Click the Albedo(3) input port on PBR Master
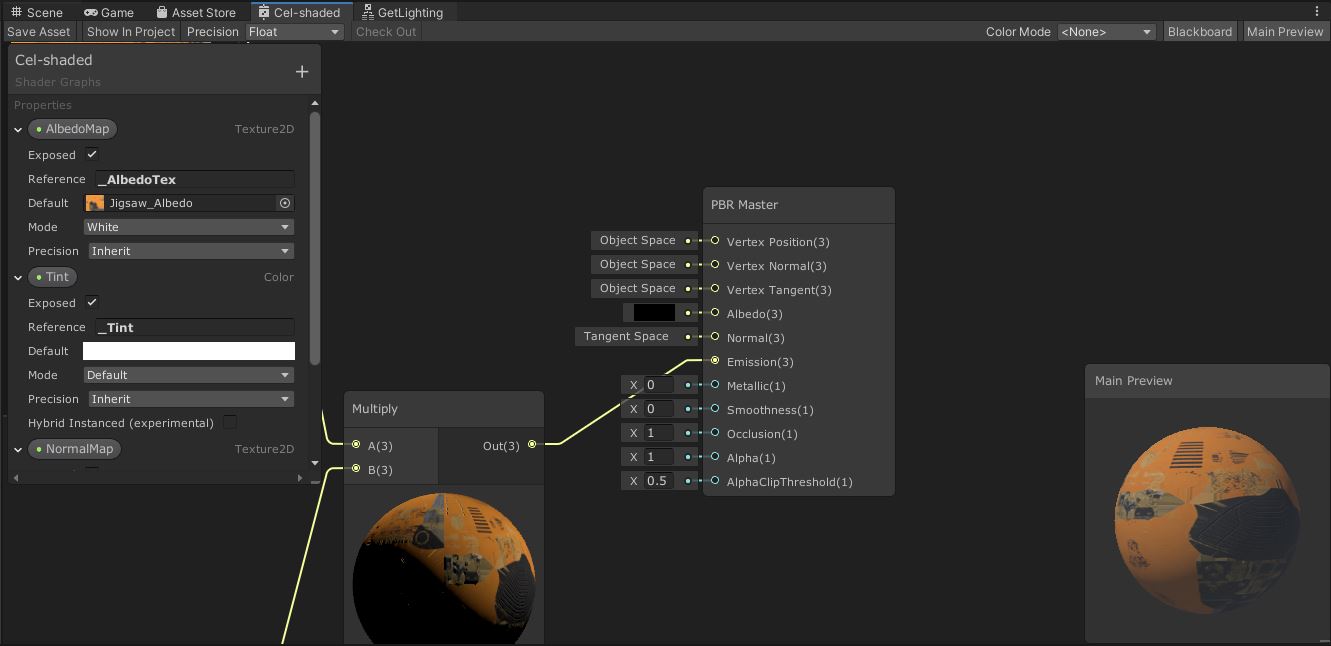Screen dimensions: 1331x646 (x=714, y=313)
